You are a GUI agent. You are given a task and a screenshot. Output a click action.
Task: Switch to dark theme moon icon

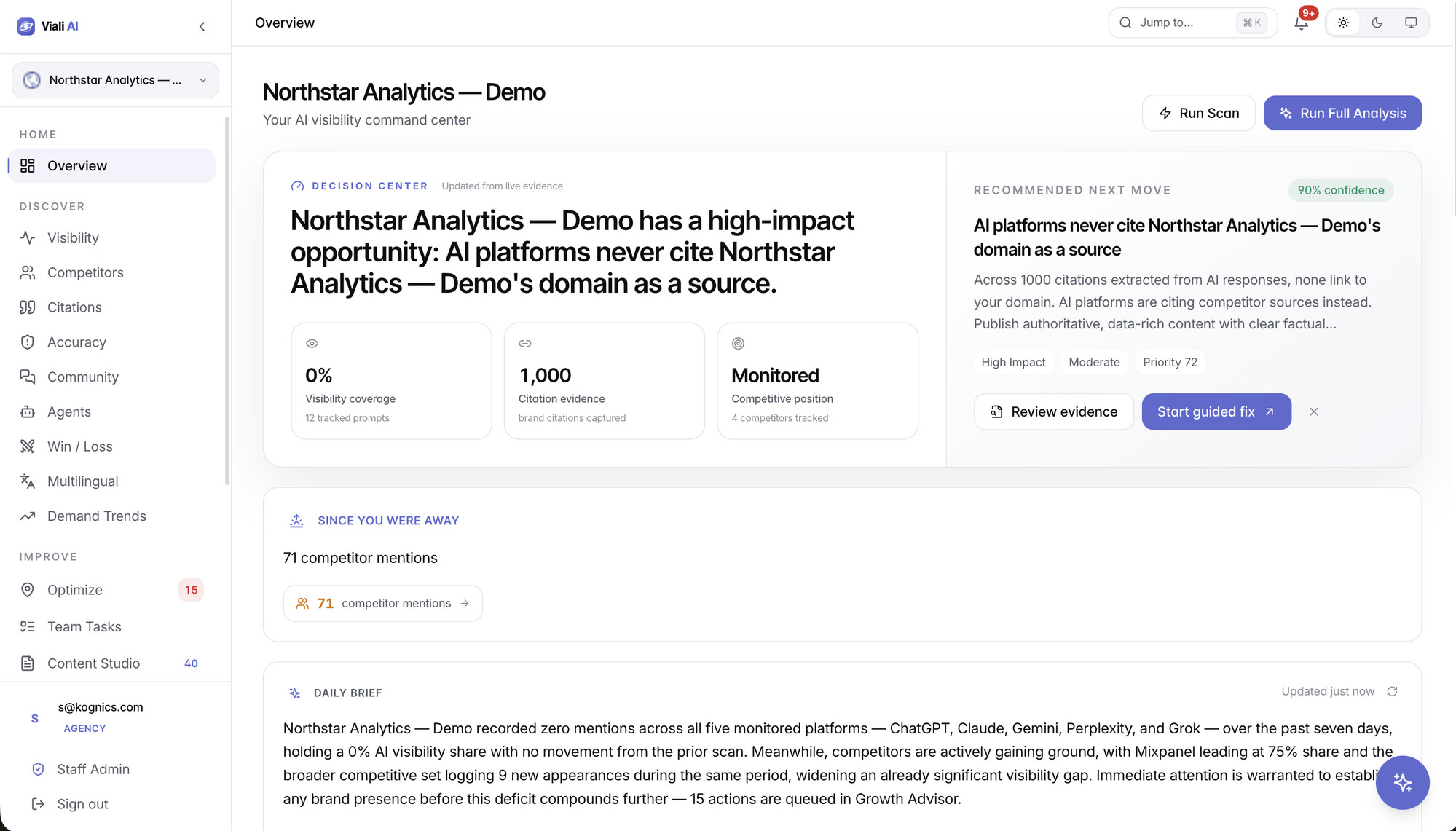coord(1377,23)
